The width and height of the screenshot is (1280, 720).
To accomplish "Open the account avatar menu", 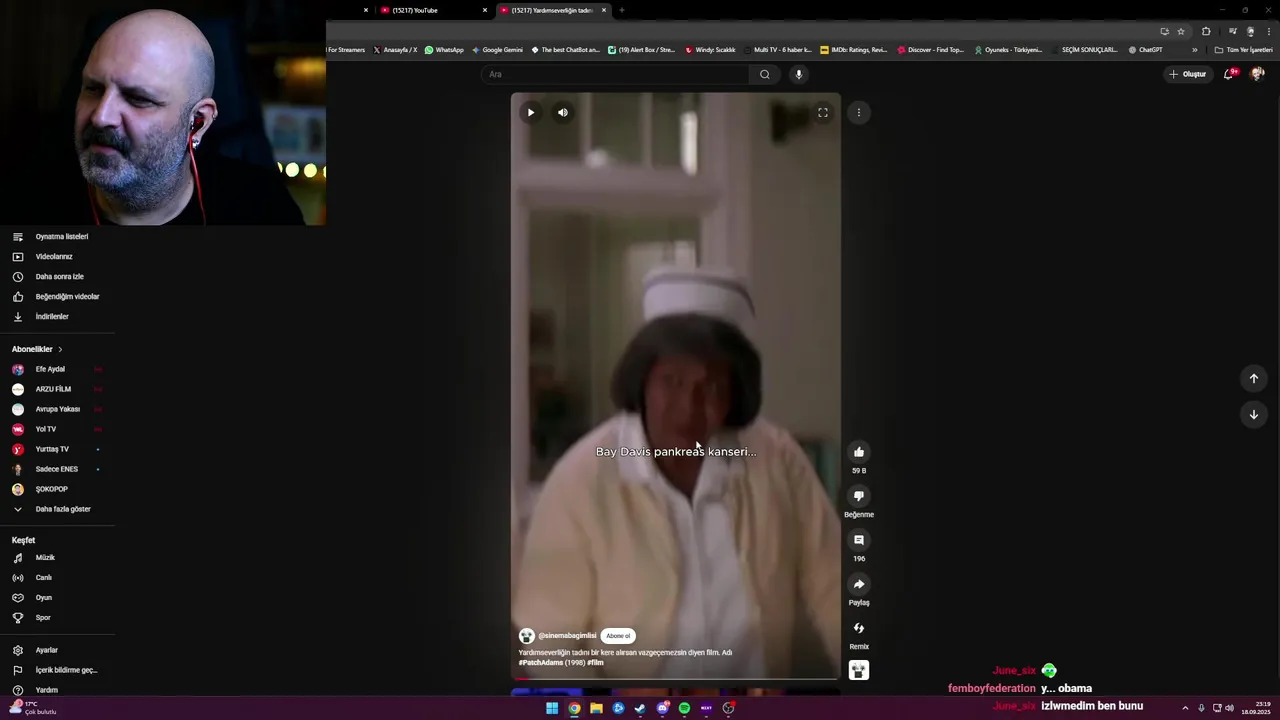I will 1258,74.
